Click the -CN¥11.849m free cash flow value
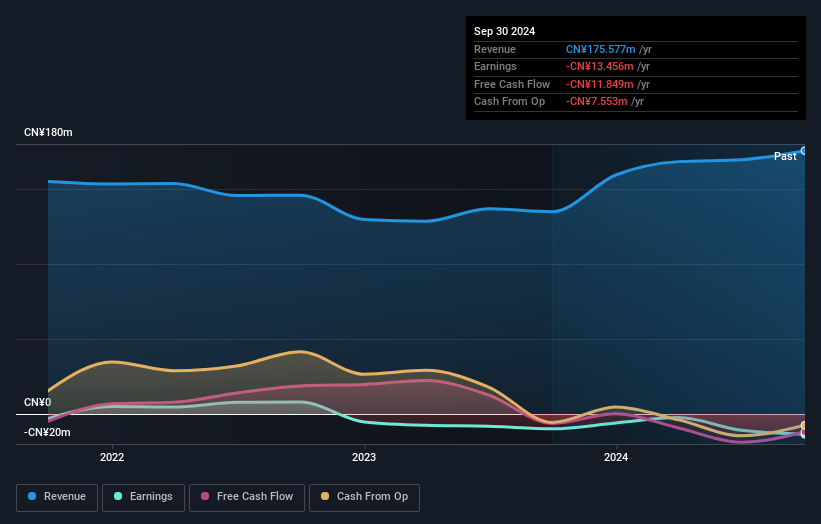 600,84
